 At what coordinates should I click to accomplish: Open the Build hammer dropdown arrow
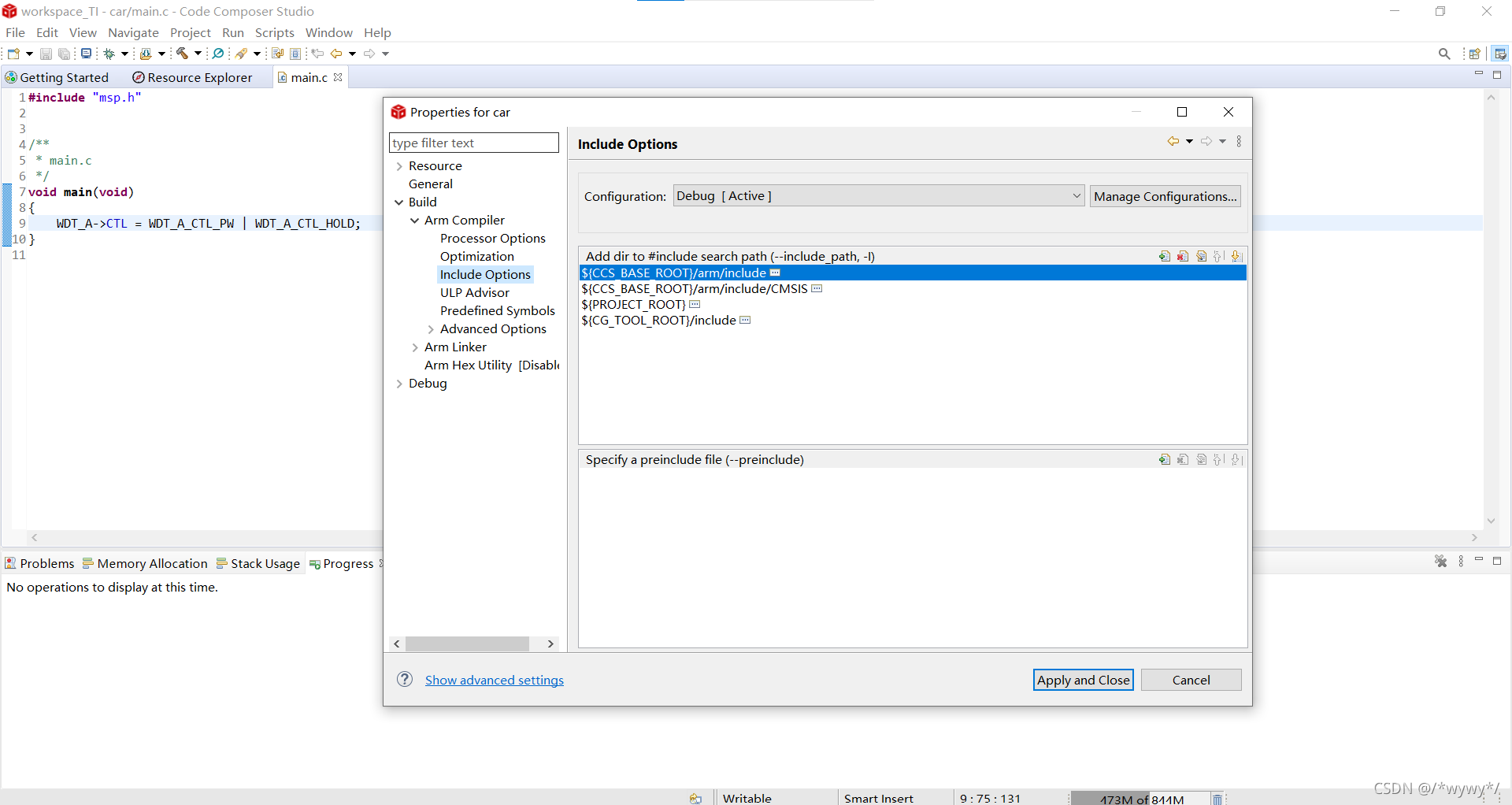[x=197, y=54]
